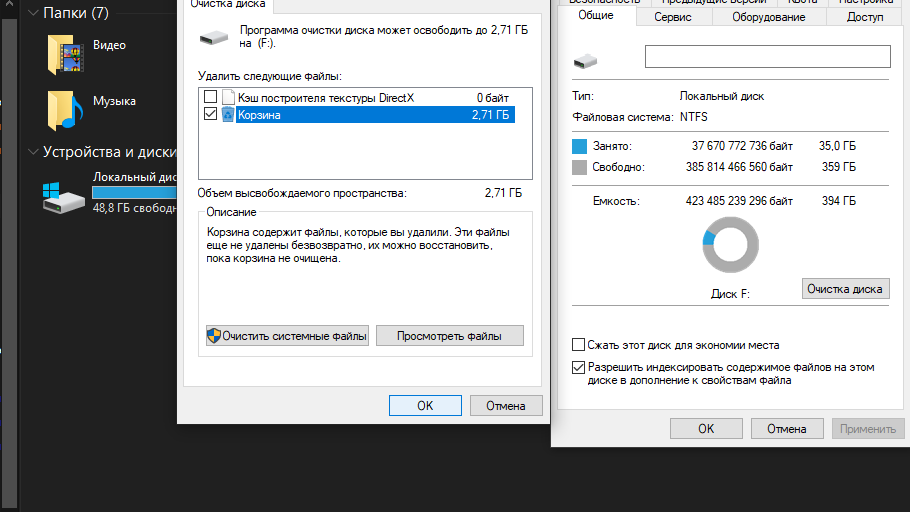Click the Видео folder label

click(x=109, y=45)
